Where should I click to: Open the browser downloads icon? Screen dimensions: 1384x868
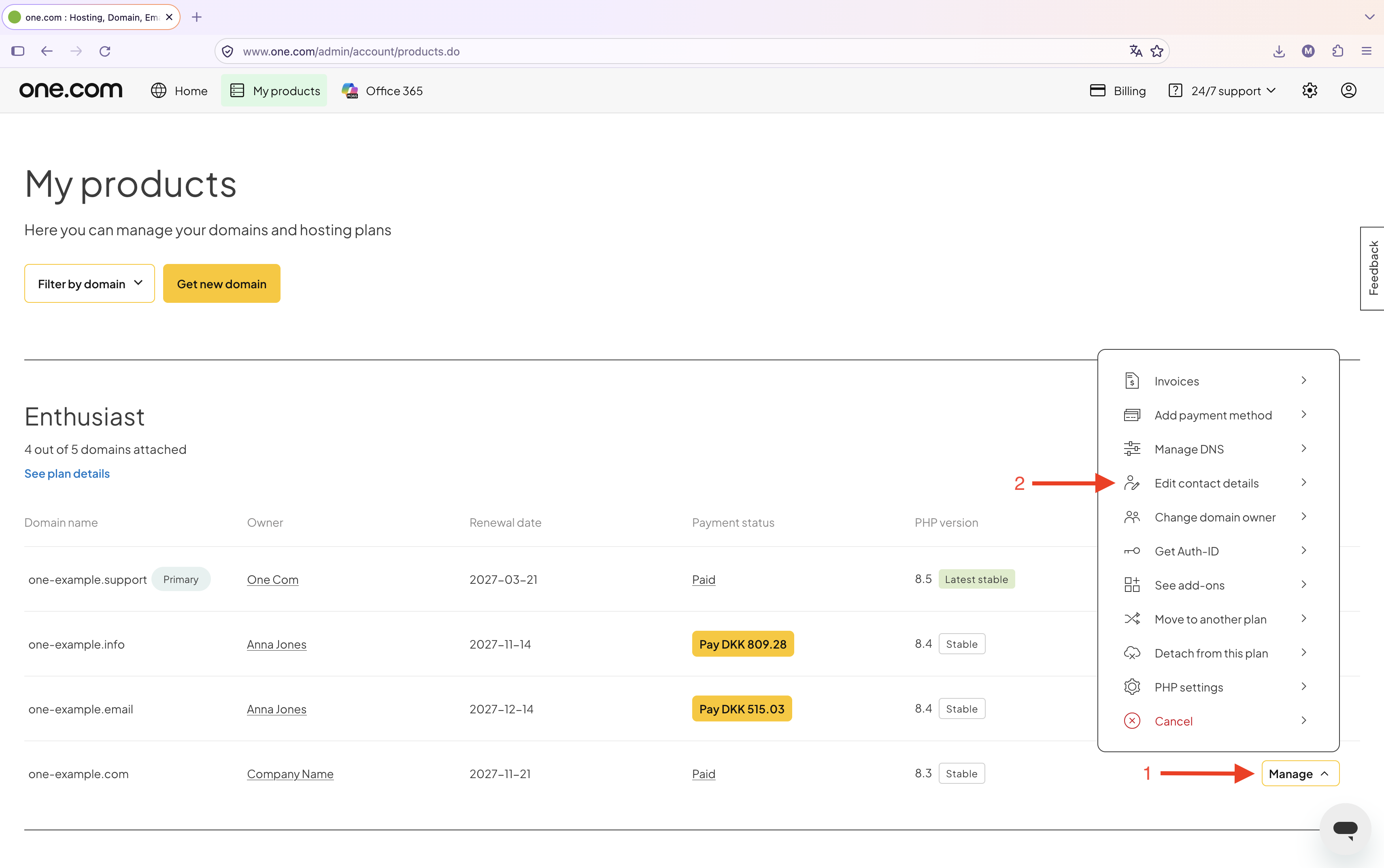(1279, 51)
